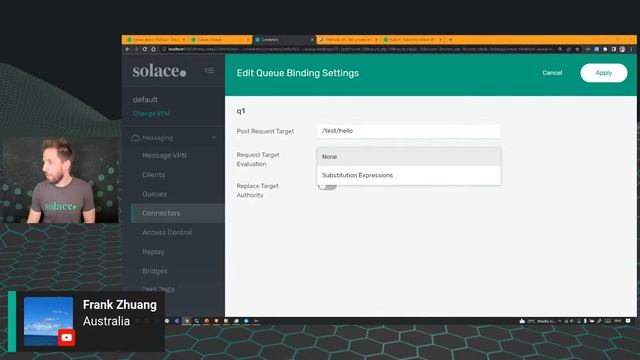Click the 'Edit Queue Binding Settings' heading
The width and height of the screenshot is (640, 360).
298,73
